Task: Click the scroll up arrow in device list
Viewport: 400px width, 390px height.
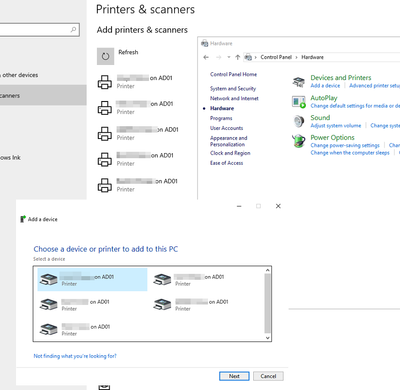Action: pos(267,270)
